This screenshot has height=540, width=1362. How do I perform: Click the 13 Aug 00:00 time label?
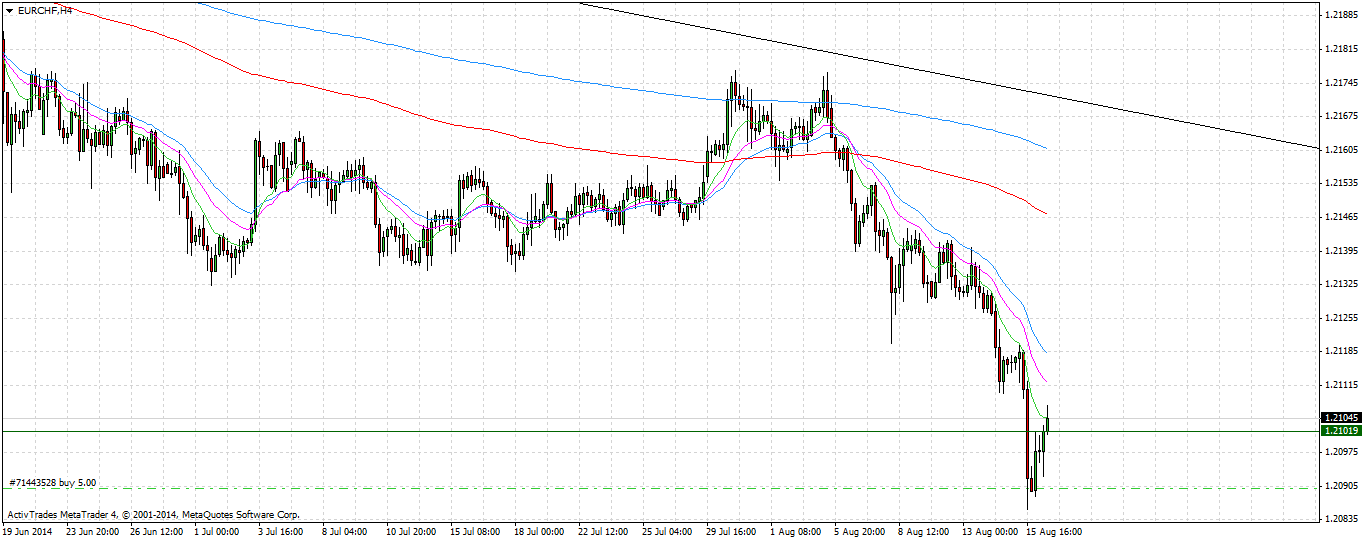pyautogui.click(x=988, y=531)
